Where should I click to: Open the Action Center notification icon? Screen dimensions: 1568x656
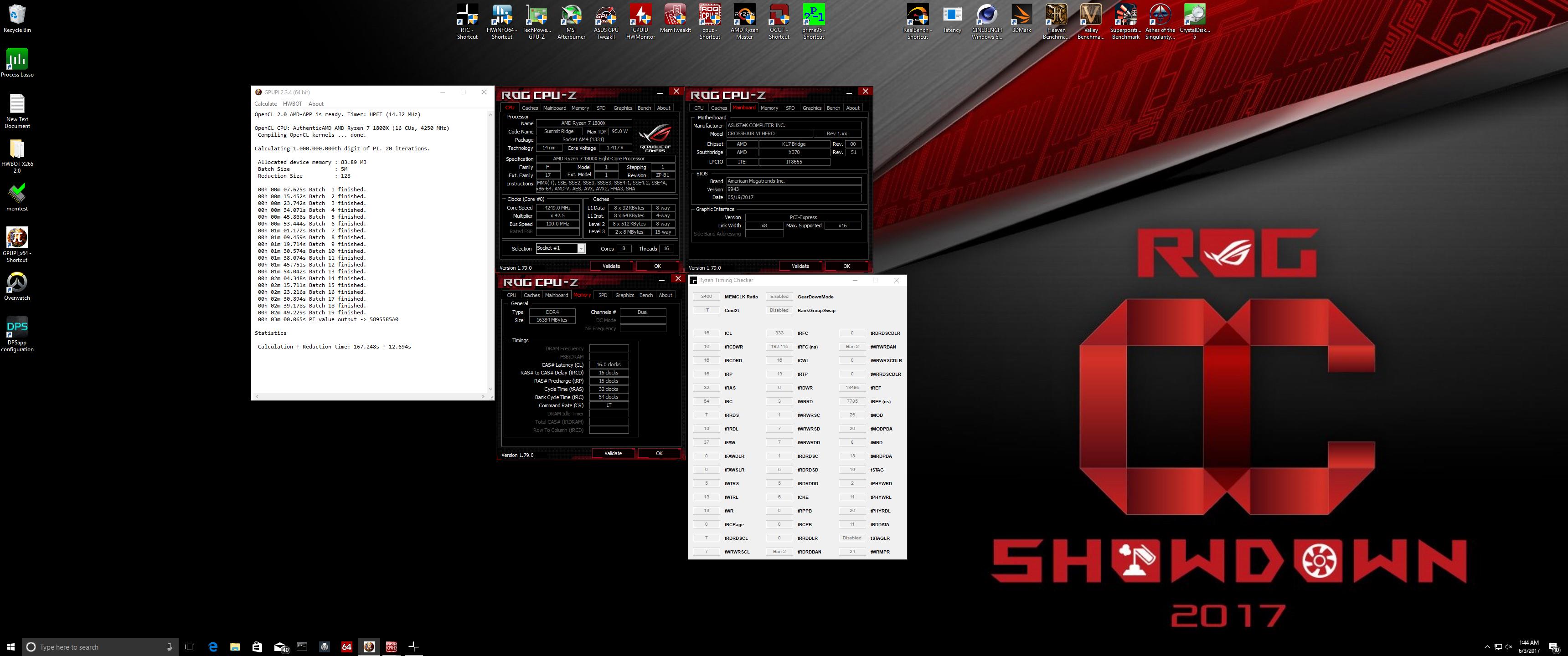pos(1554,647)
